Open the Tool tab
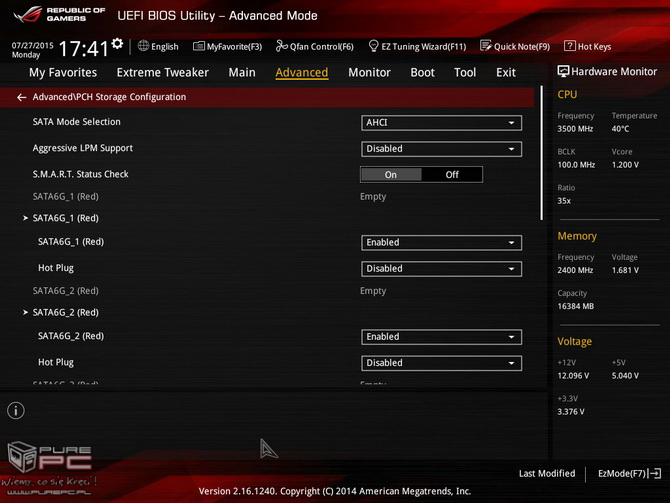Viewport: 670px width, 503px height. pyautogui.click(x=465, y=72)
